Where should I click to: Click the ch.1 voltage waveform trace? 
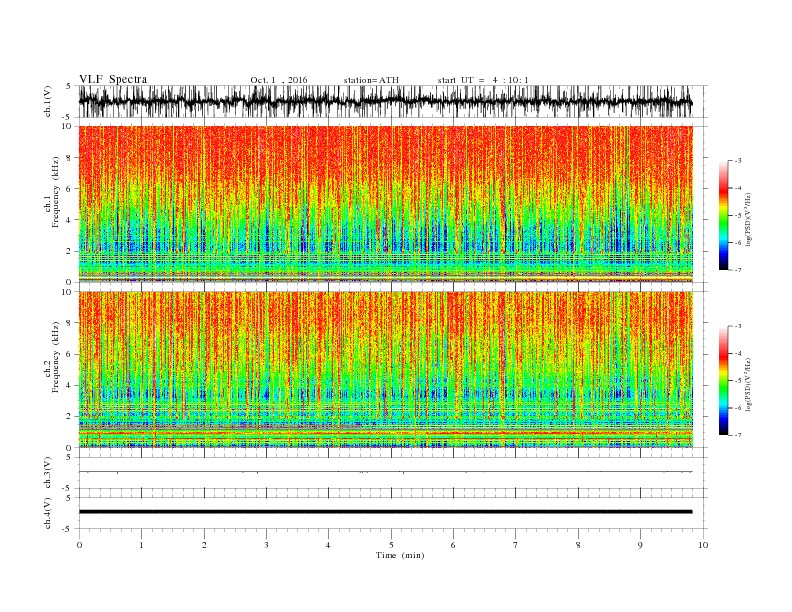click(x=385, y=101)
